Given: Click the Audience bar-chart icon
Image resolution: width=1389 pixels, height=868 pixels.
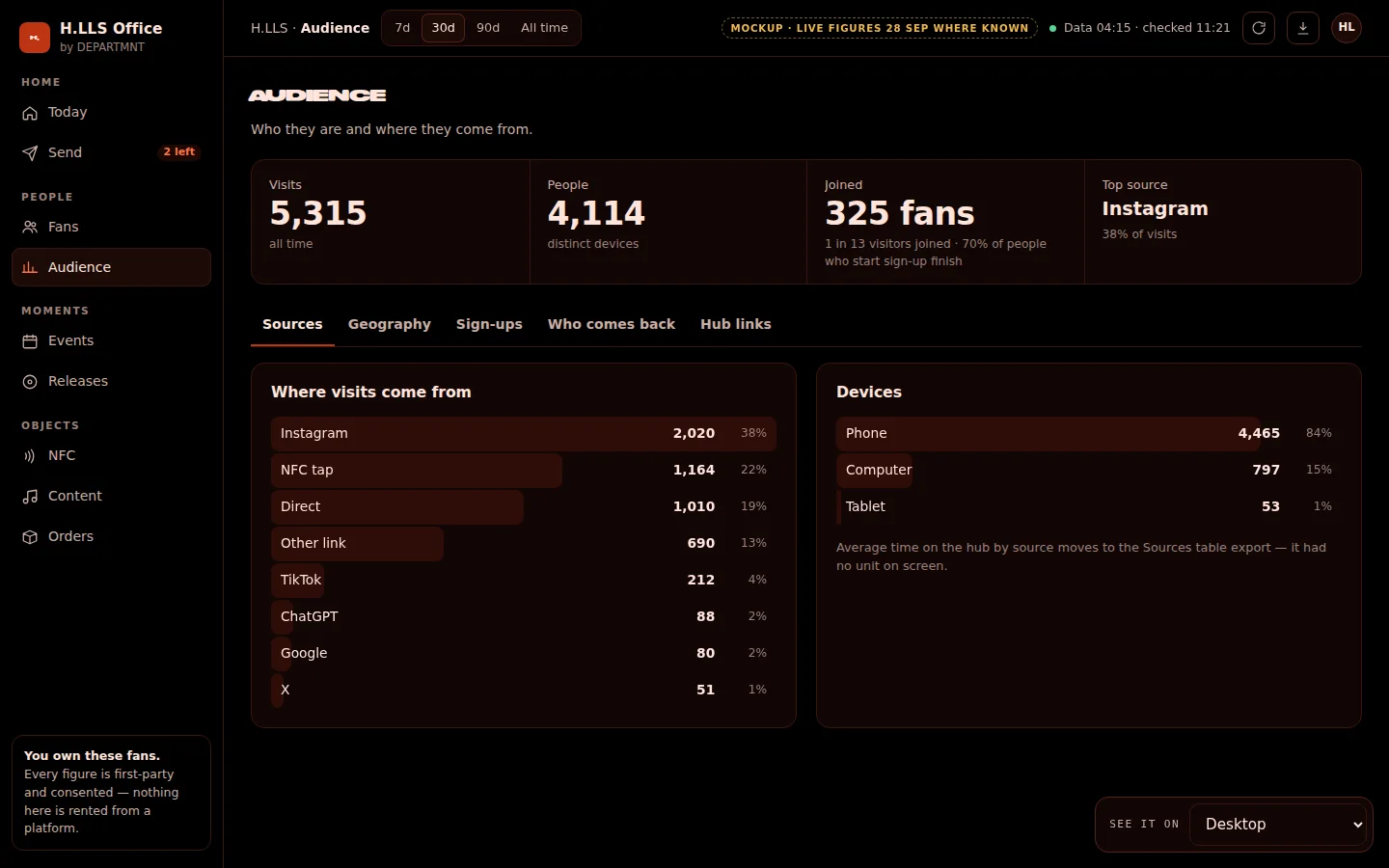Looking at the screenshot, I should click(30, 268).
